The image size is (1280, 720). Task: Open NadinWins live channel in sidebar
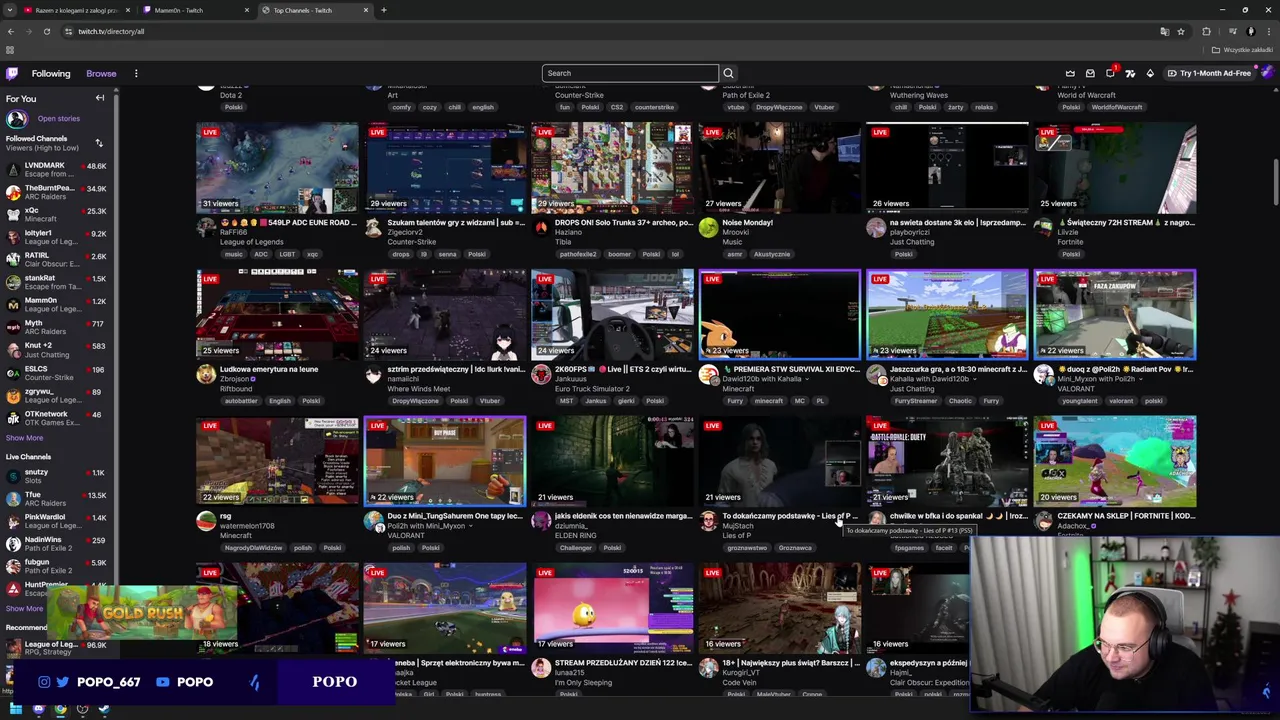point(57,544)
